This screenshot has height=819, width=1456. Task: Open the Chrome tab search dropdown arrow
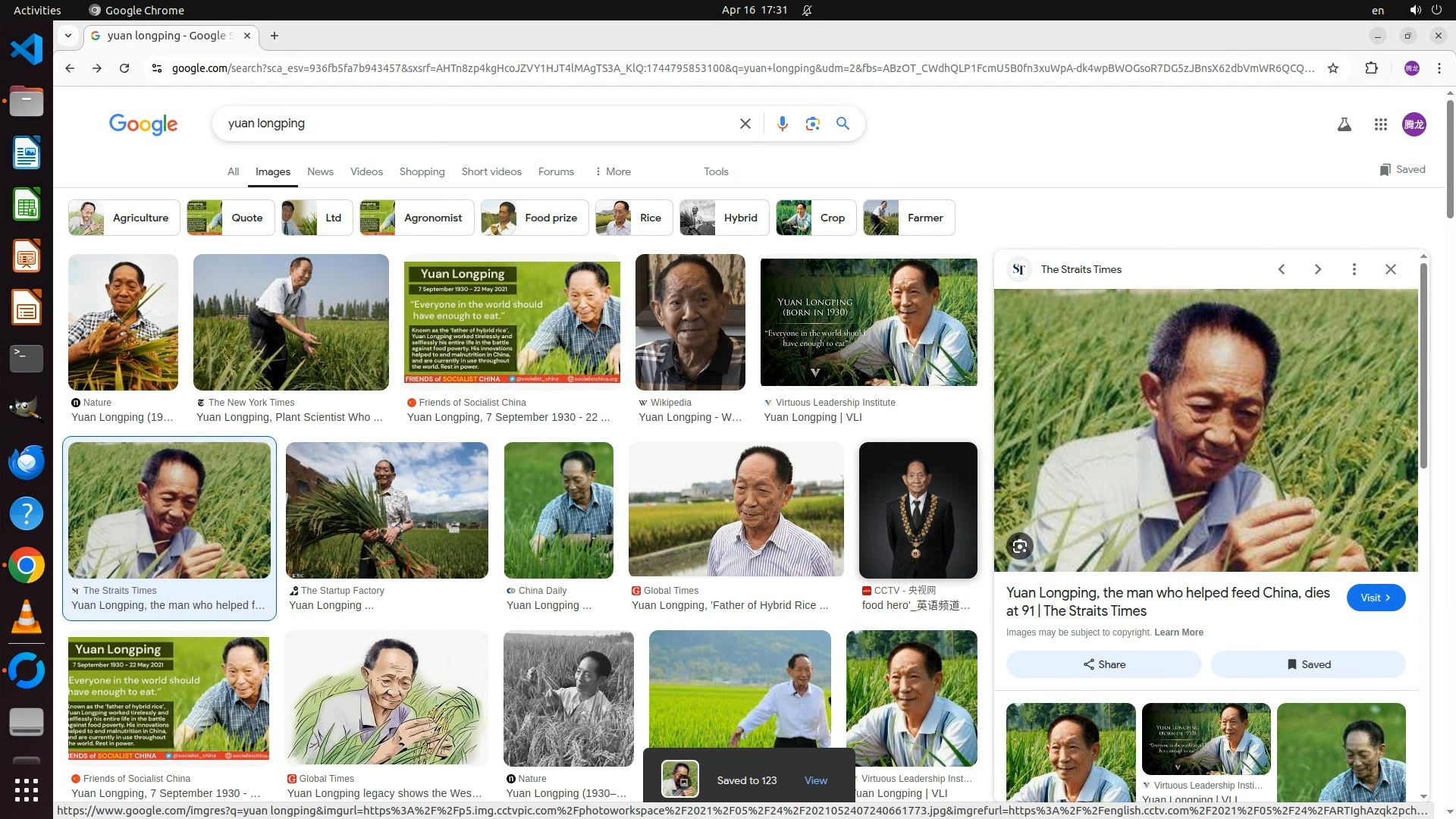point(68,36)
